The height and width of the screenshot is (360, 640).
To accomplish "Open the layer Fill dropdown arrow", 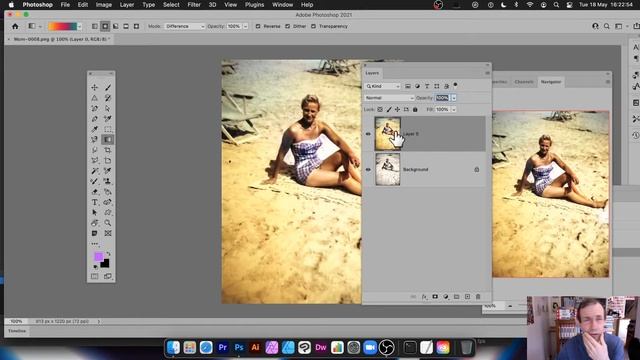I will point(453,109).
